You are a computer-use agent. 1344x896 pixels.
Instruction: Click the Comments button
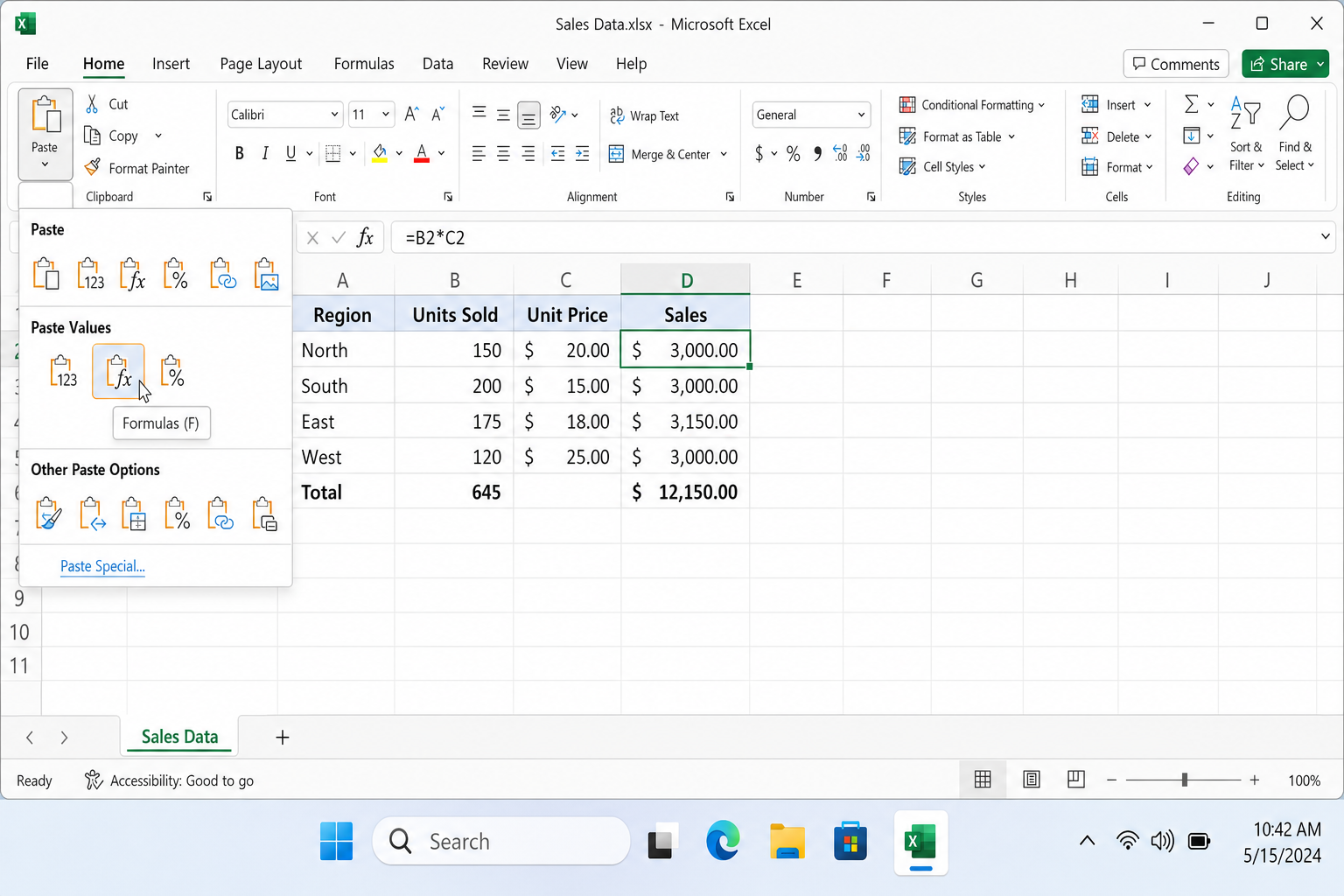point(1176,64)
